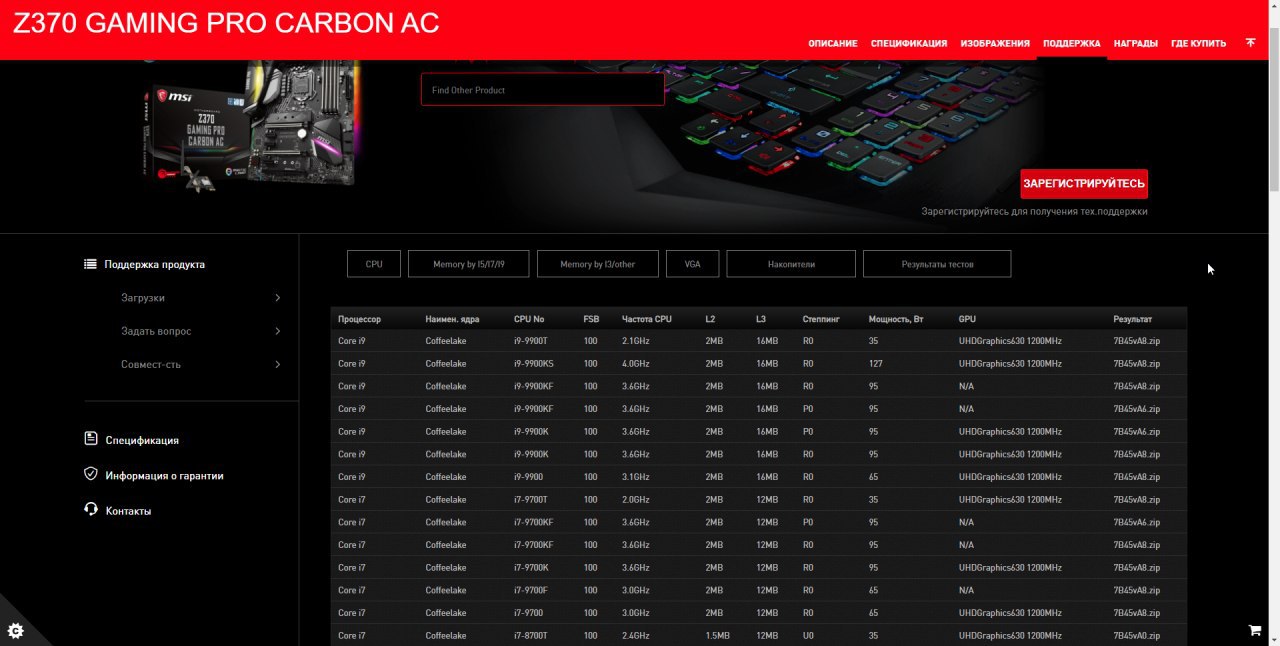Open the СПЕЦИФИКАЦИЯ menu item

point(909,43)
